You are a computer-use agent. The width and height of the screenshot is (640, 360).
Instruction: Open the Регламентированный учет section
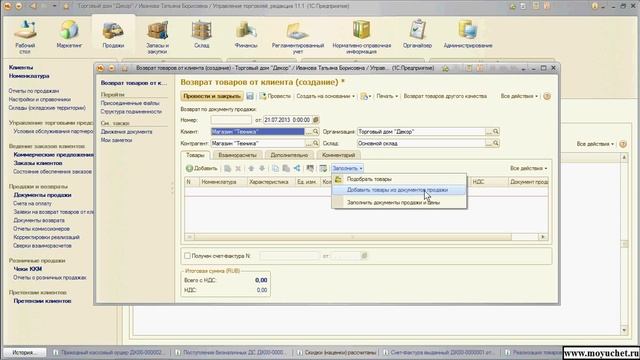pos(298,38)
